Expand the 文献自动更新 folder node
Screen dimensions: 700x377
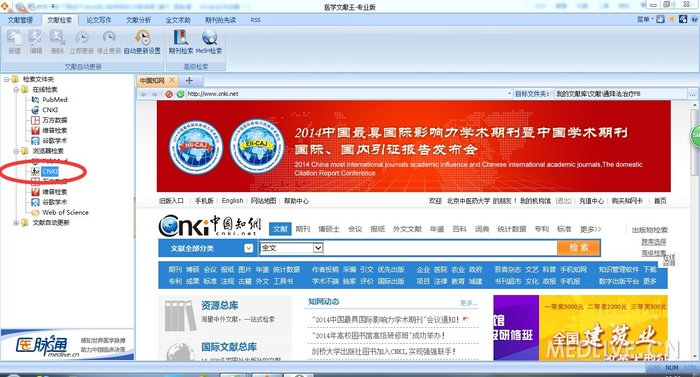point(16,222)
